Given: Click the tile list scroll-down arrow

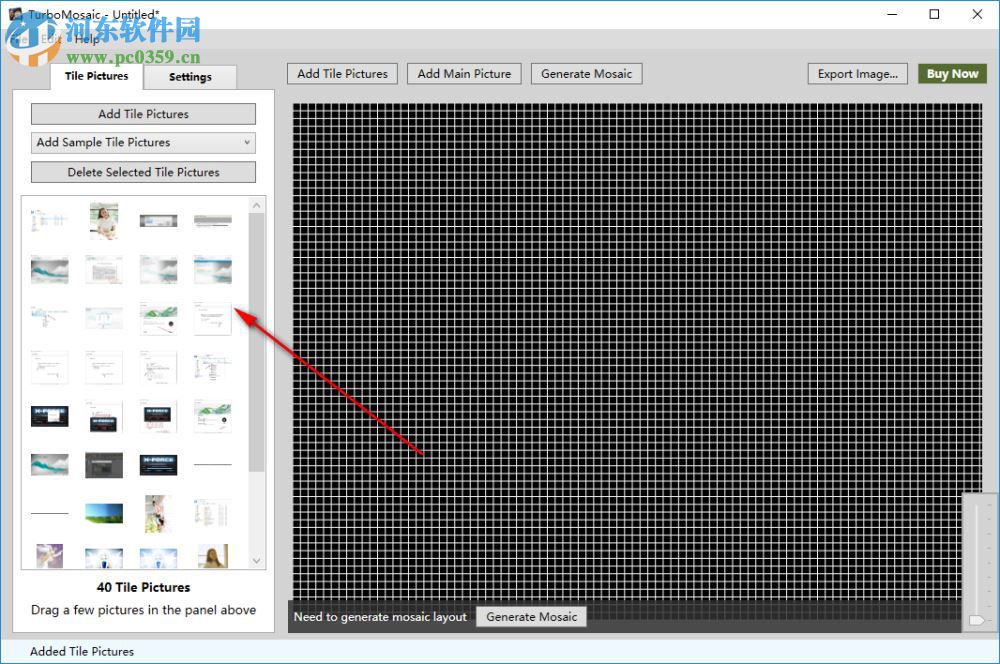Looking at the screenshot, I should 256,561.
